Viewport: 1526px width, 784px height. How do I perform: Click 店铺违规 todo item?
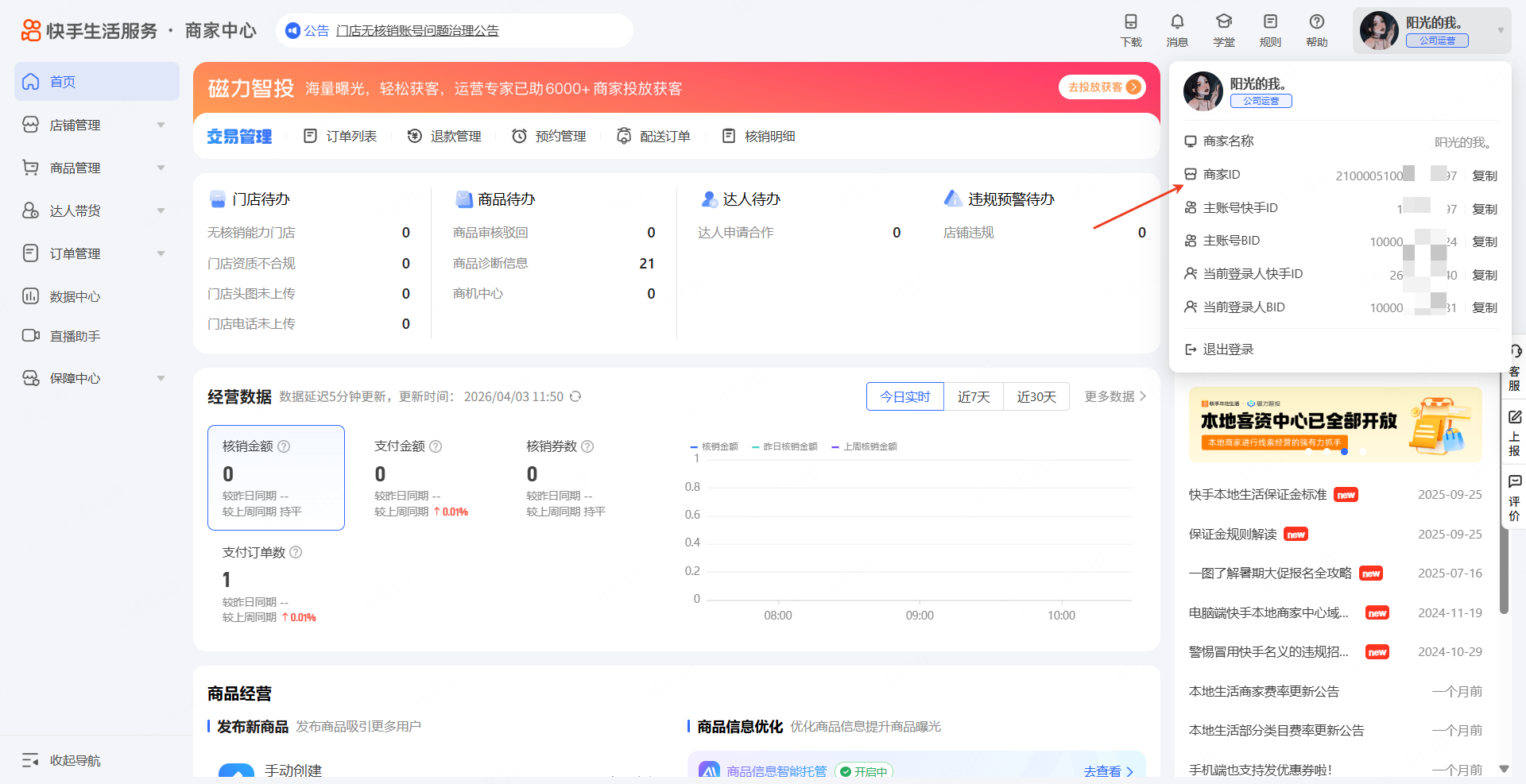pos(968,233)
